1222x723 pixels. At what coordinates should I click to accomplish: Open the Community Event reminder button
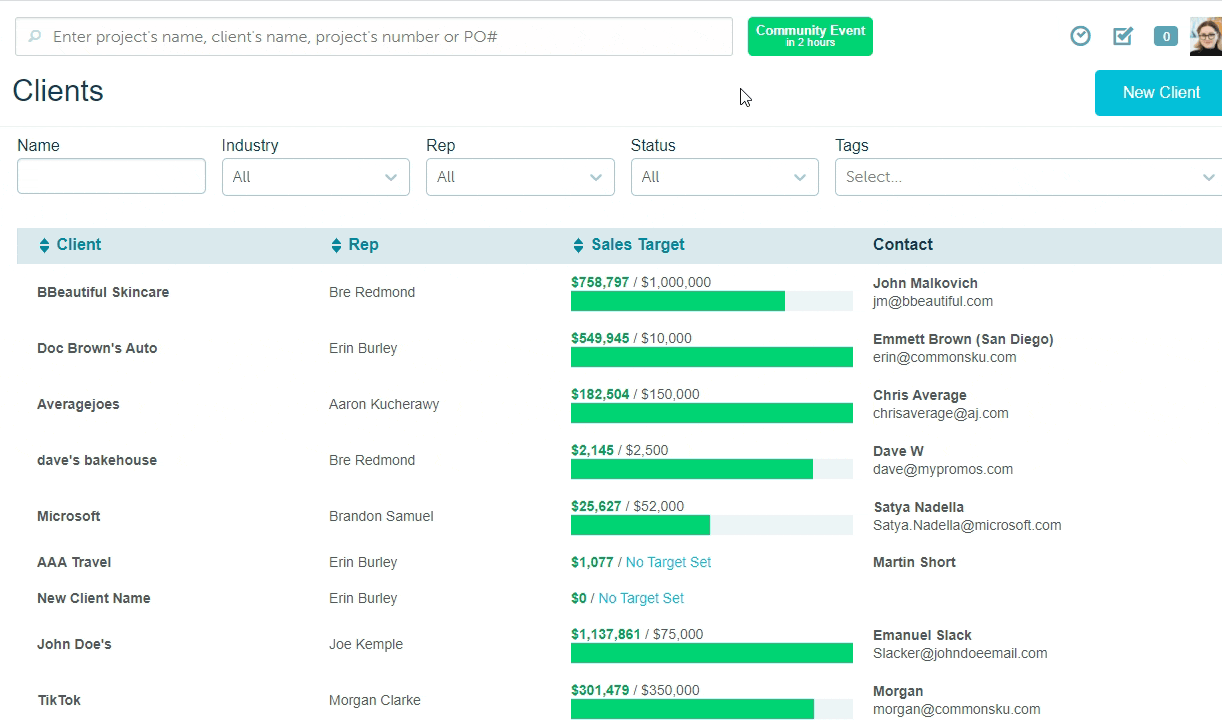click(x=810, y=36)
